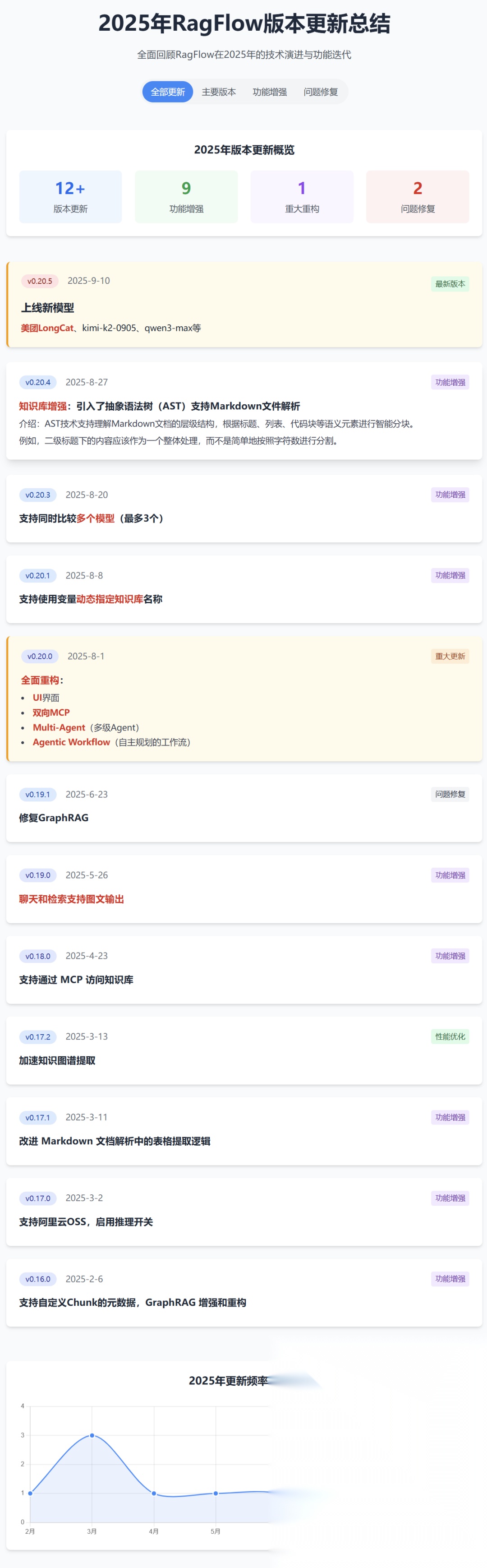Click the 12+ 版本更新 stat card

click(70, 197)
